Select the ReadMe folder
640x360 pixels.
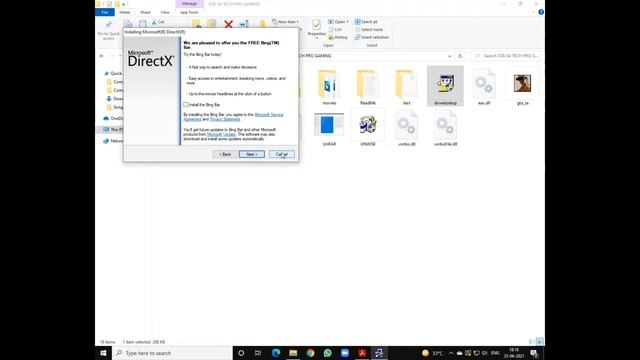point(368,87)
